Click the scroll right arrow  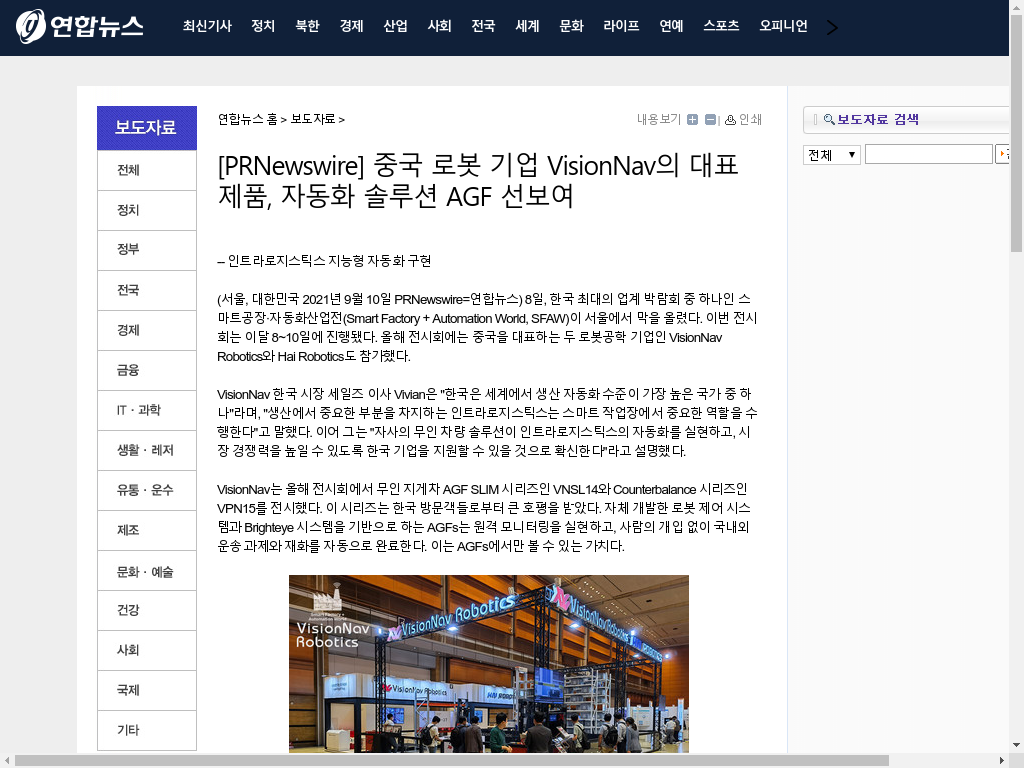(1002, 761)
